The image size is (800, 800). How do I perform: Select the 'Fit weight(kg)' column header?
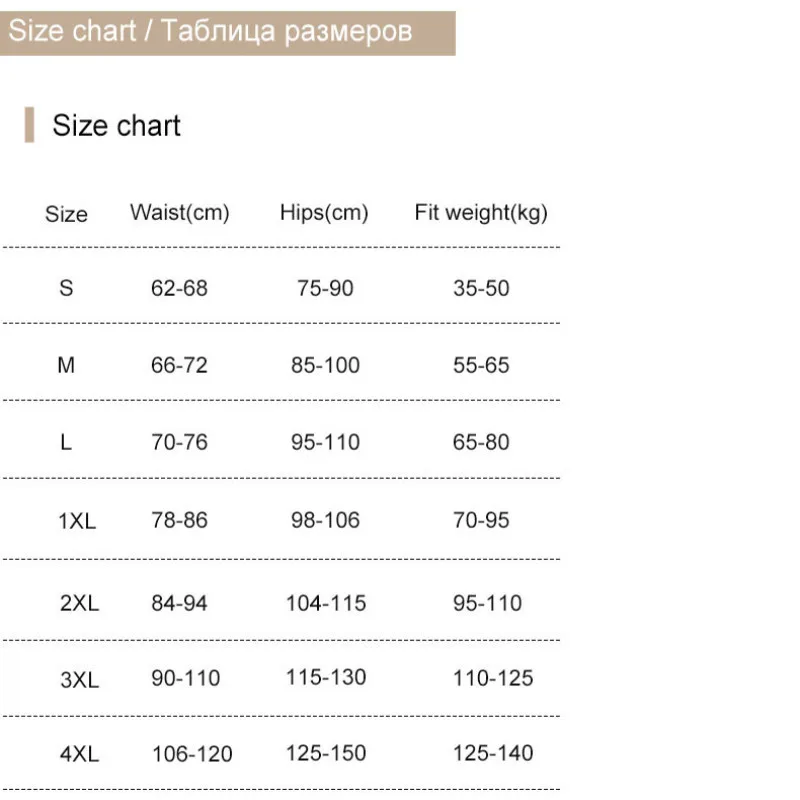pyautogui.click(x=481, y=212)
